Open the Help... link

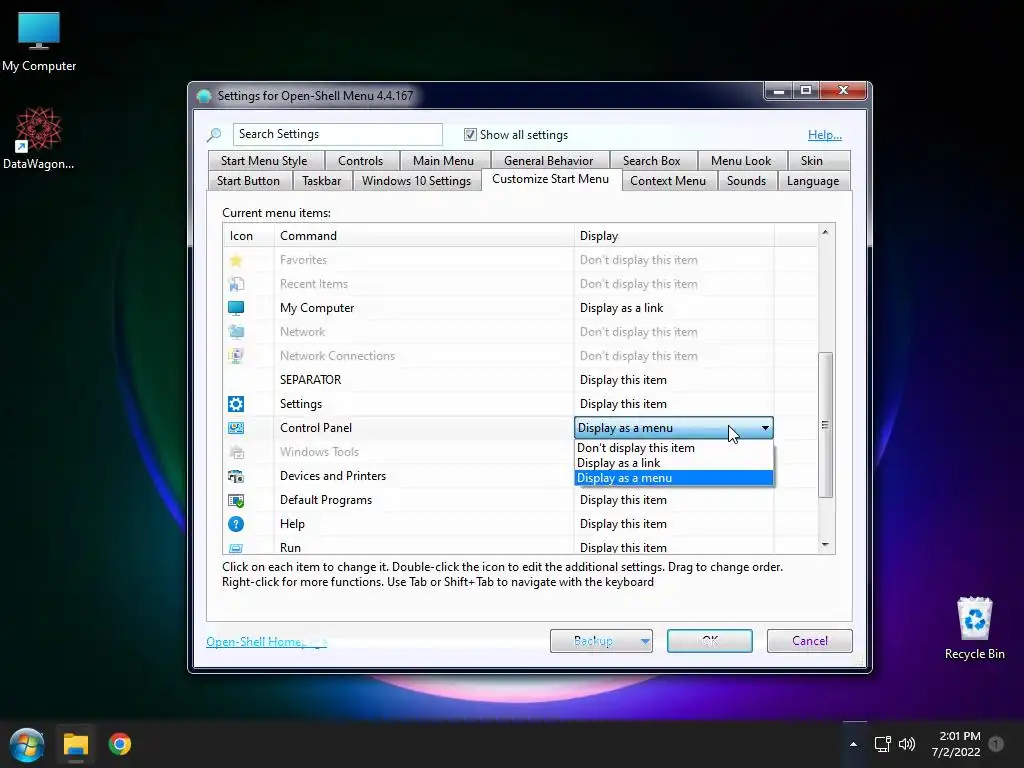click(825, 135)
